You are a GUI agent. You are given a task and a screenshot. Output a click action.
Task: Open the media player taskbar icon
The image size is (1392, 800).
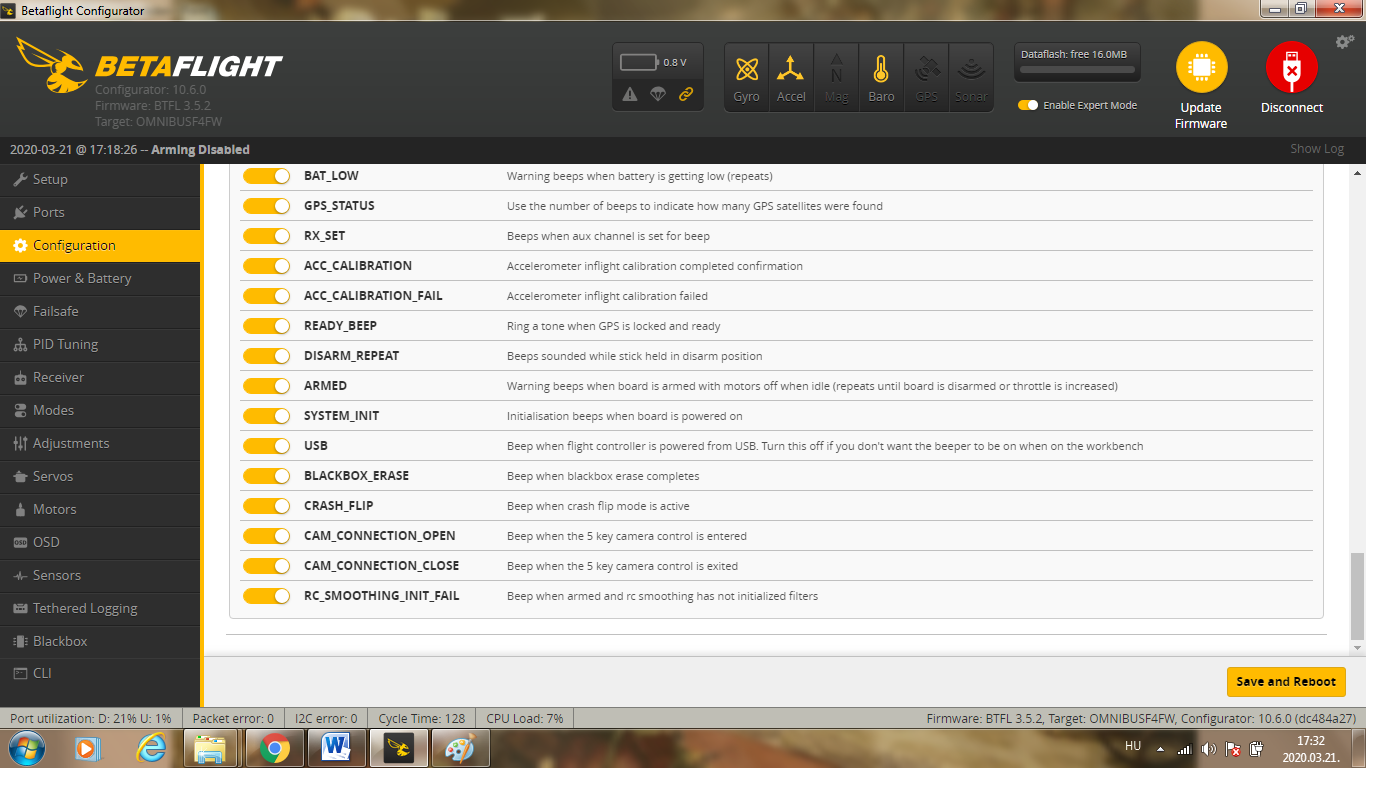[x=89, y=748]
